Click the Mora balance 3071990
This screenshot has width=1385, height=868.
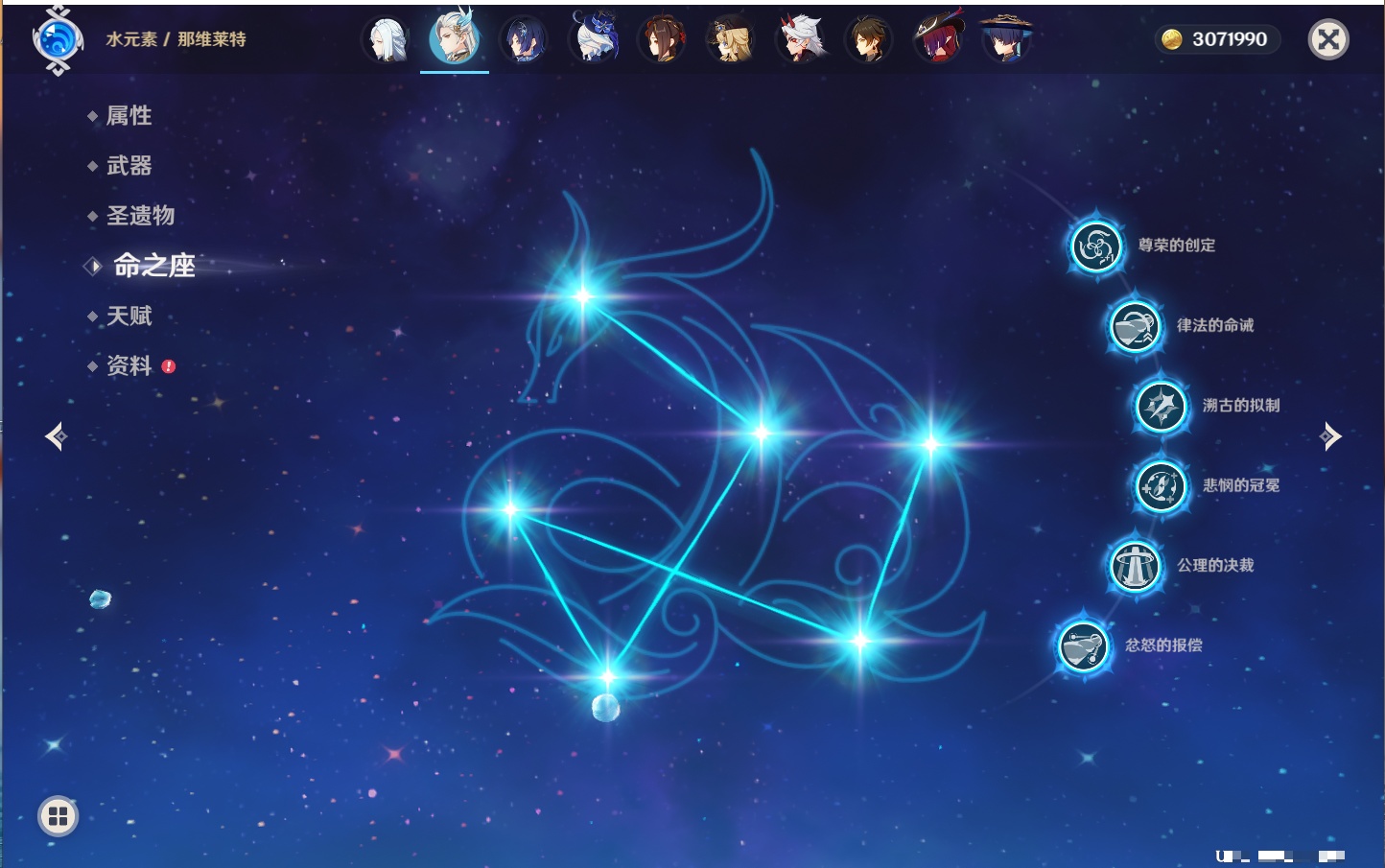[x=1230, y=39]
